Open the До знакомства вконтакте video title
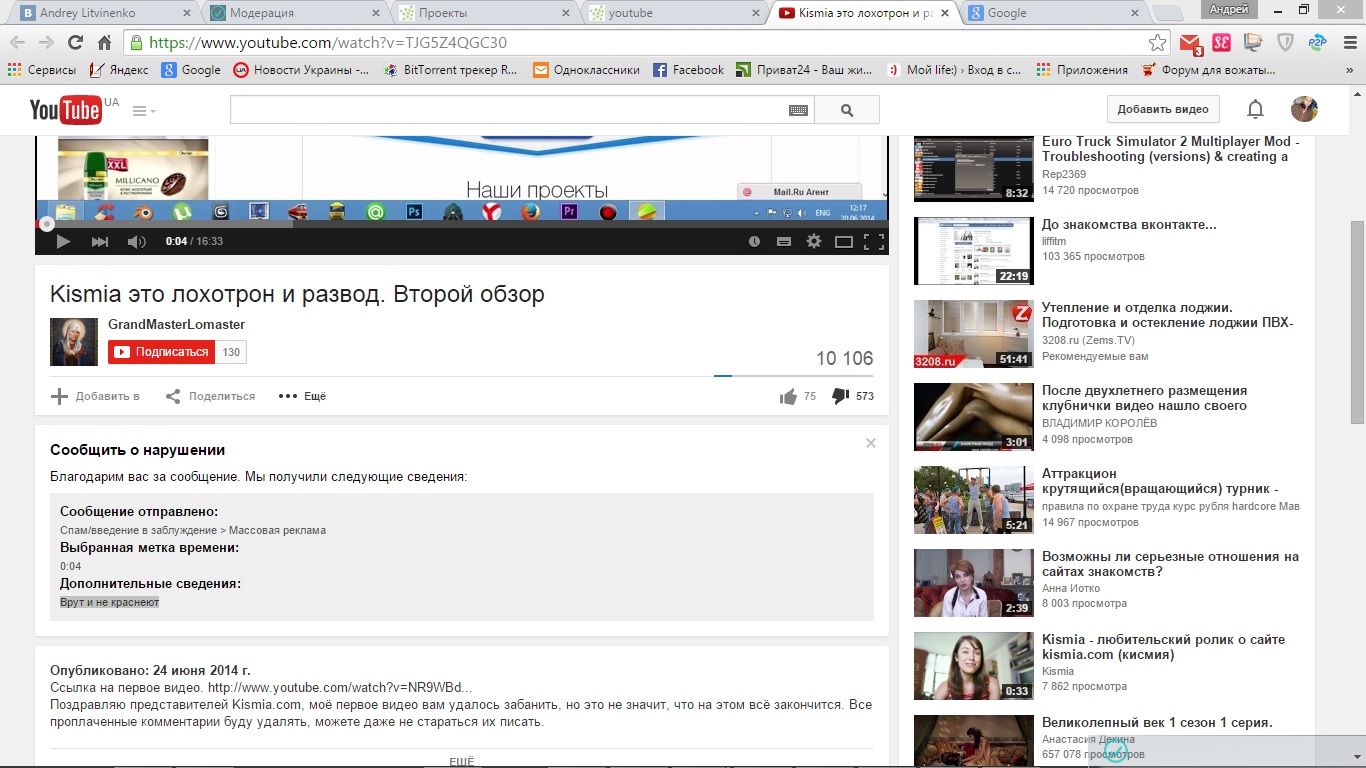The width and height of the screenshot is (1366, 768). [x=1129, y=225]
